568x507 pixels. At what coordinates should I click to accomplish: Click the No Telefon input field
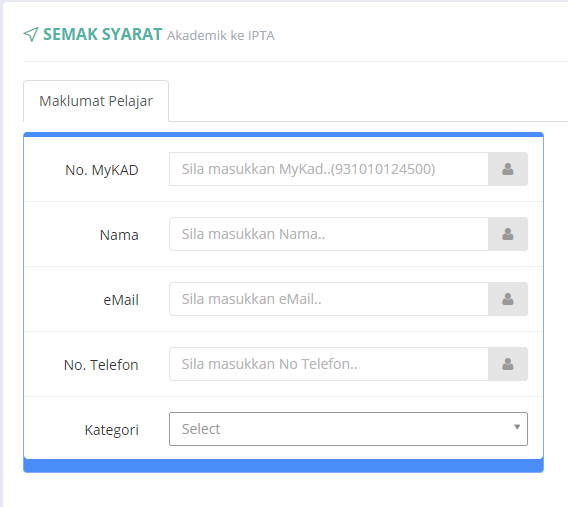[329, 364]
